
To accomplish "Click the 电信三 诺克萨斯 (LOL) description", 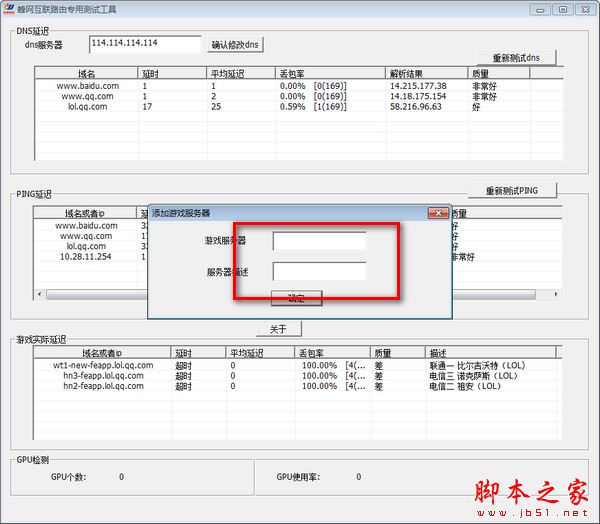I will 474,375.
